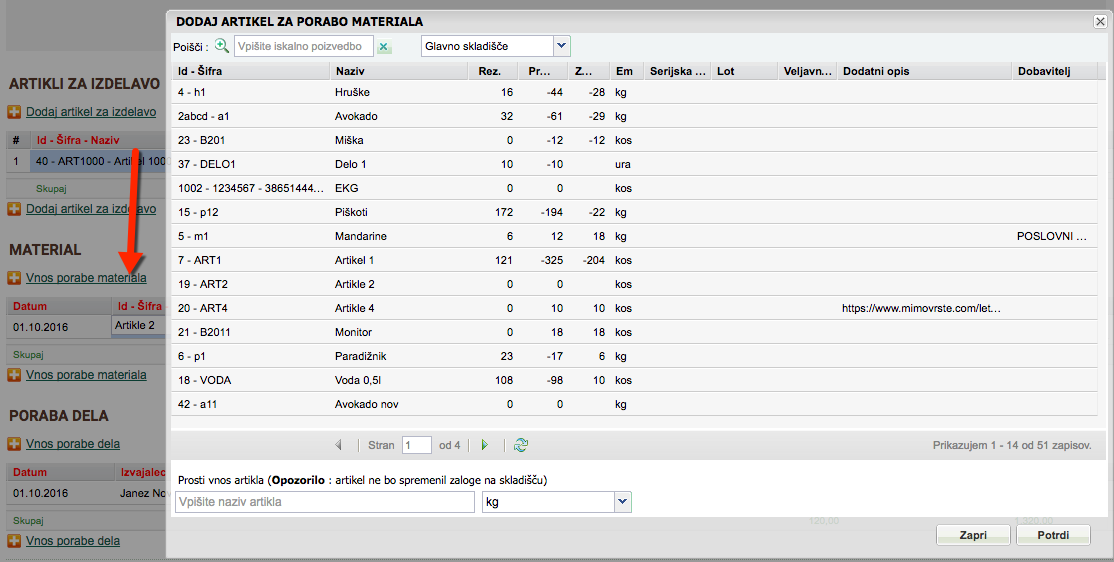Sort by the Naziv column header

click(399, 71)
